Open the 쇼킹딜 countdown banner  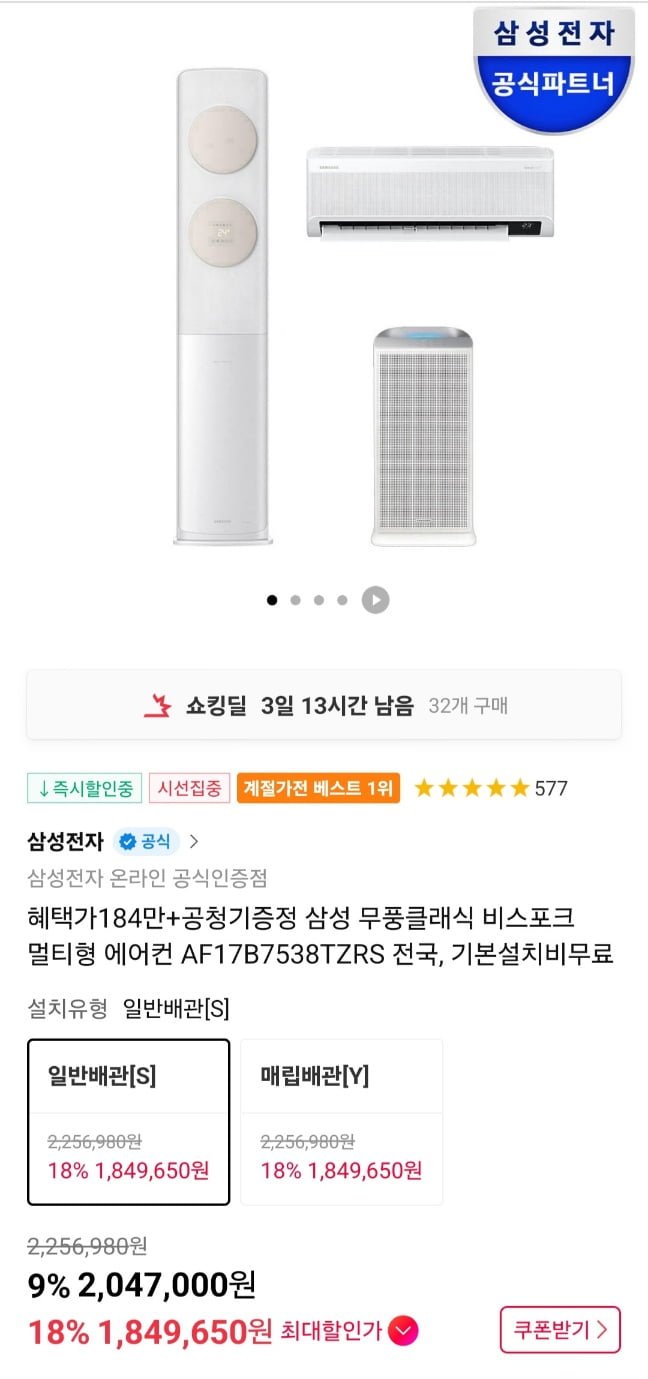(324, 706)
